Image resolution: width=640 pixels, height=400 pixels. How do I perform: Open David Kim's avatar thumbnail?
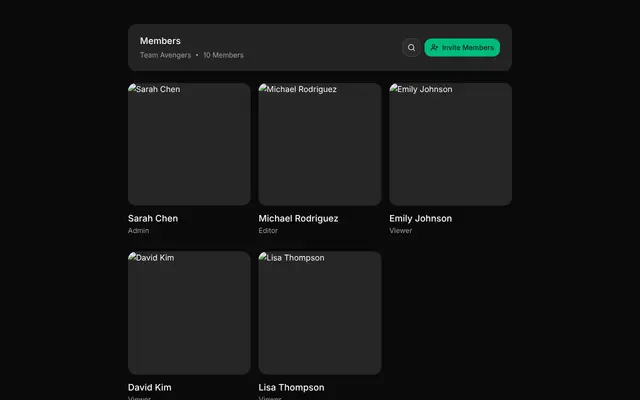click(189, 313)
